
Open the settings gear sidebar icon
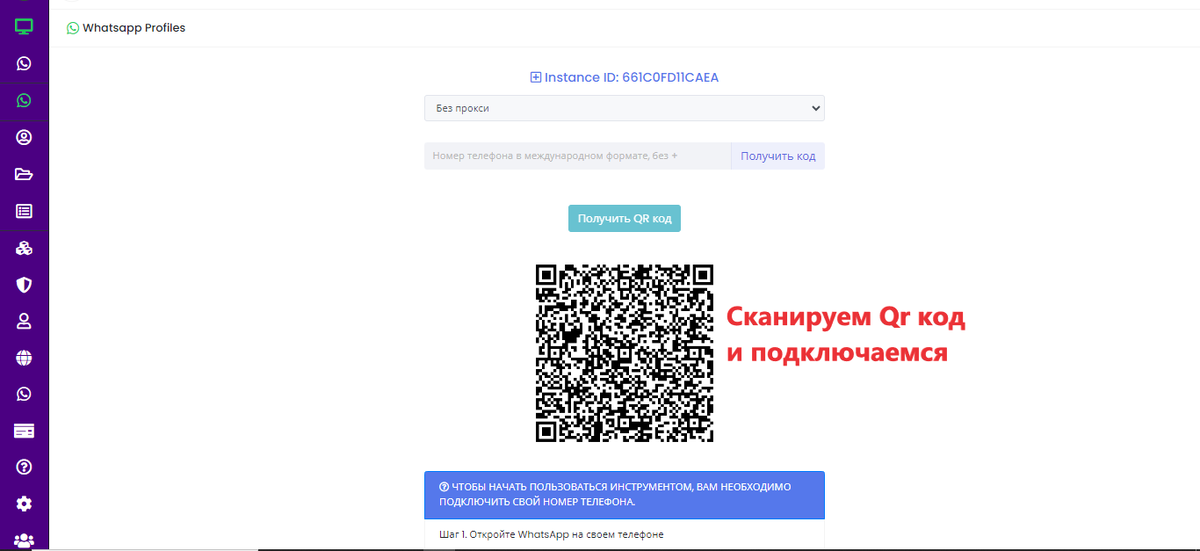coord(24,503)
